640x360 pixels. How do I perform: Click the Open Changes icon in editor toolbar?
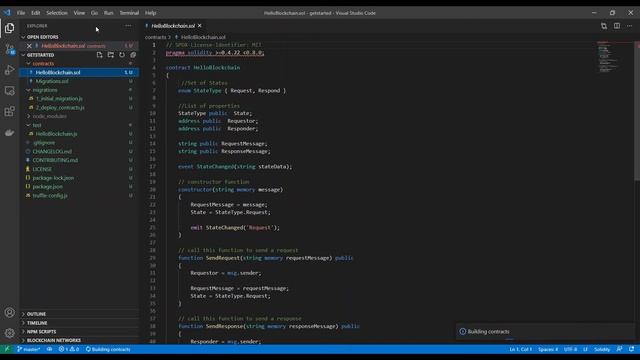click(x=604, y=26)
